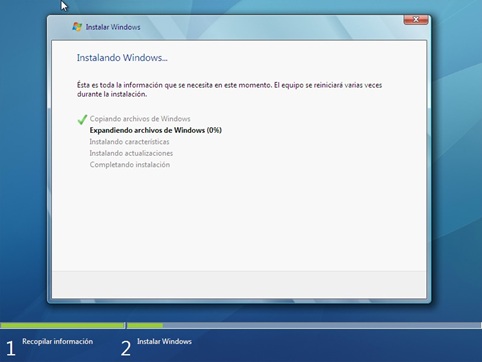Click 'Completando instalación' step
This screenshot has height=362, width=482.
tap(130, 164)
